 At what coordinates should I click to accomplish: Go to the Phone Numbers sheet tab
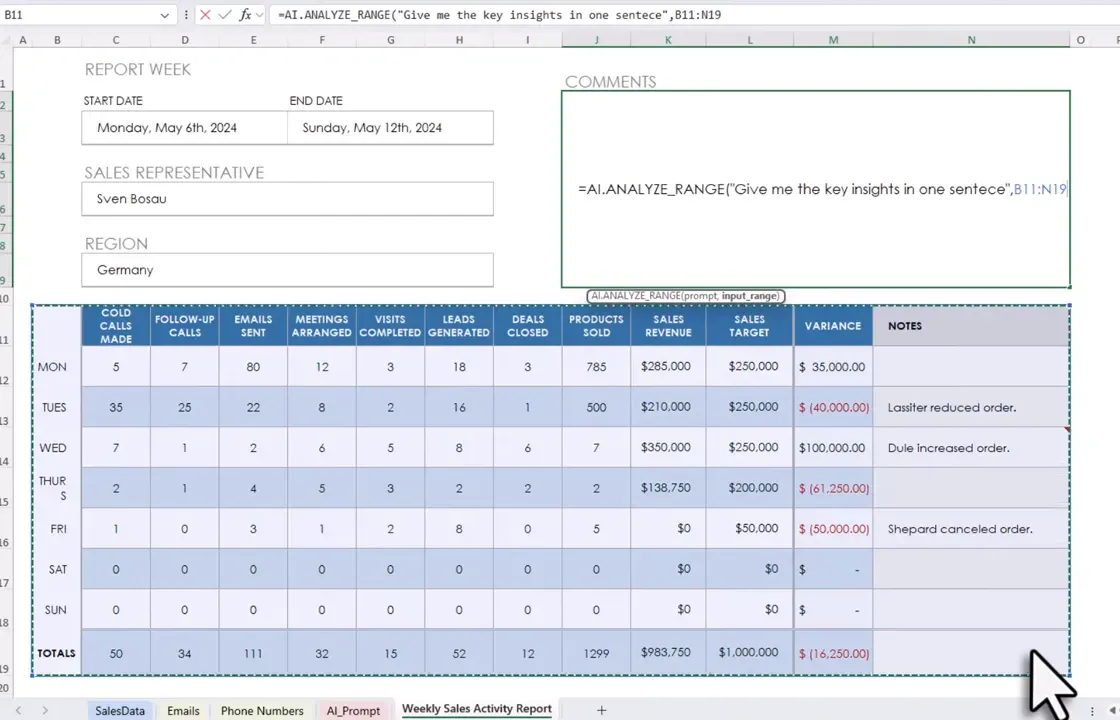pos(262,711)
